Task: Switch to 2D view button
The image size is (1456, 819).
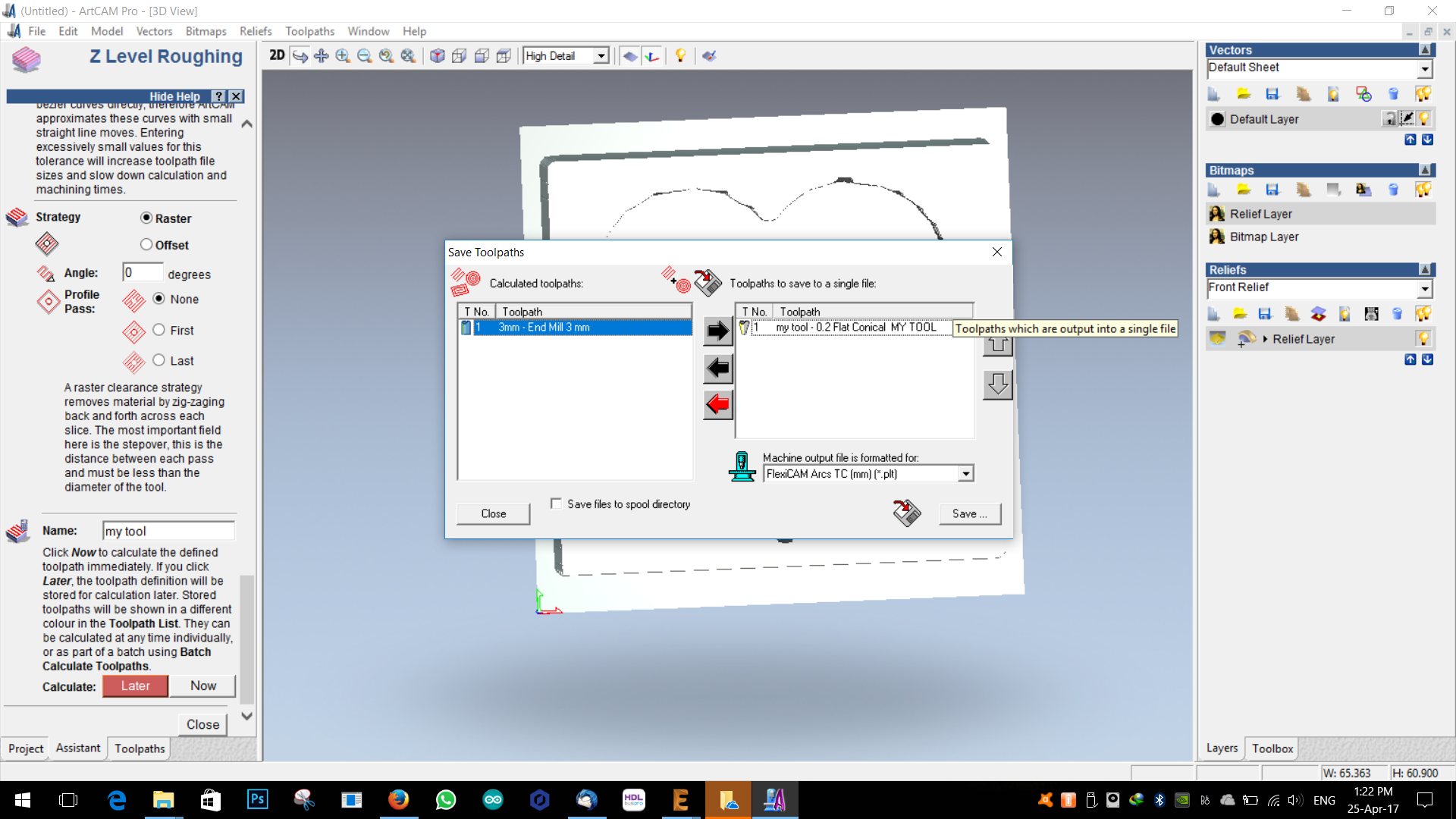Action: coord(277,55)
